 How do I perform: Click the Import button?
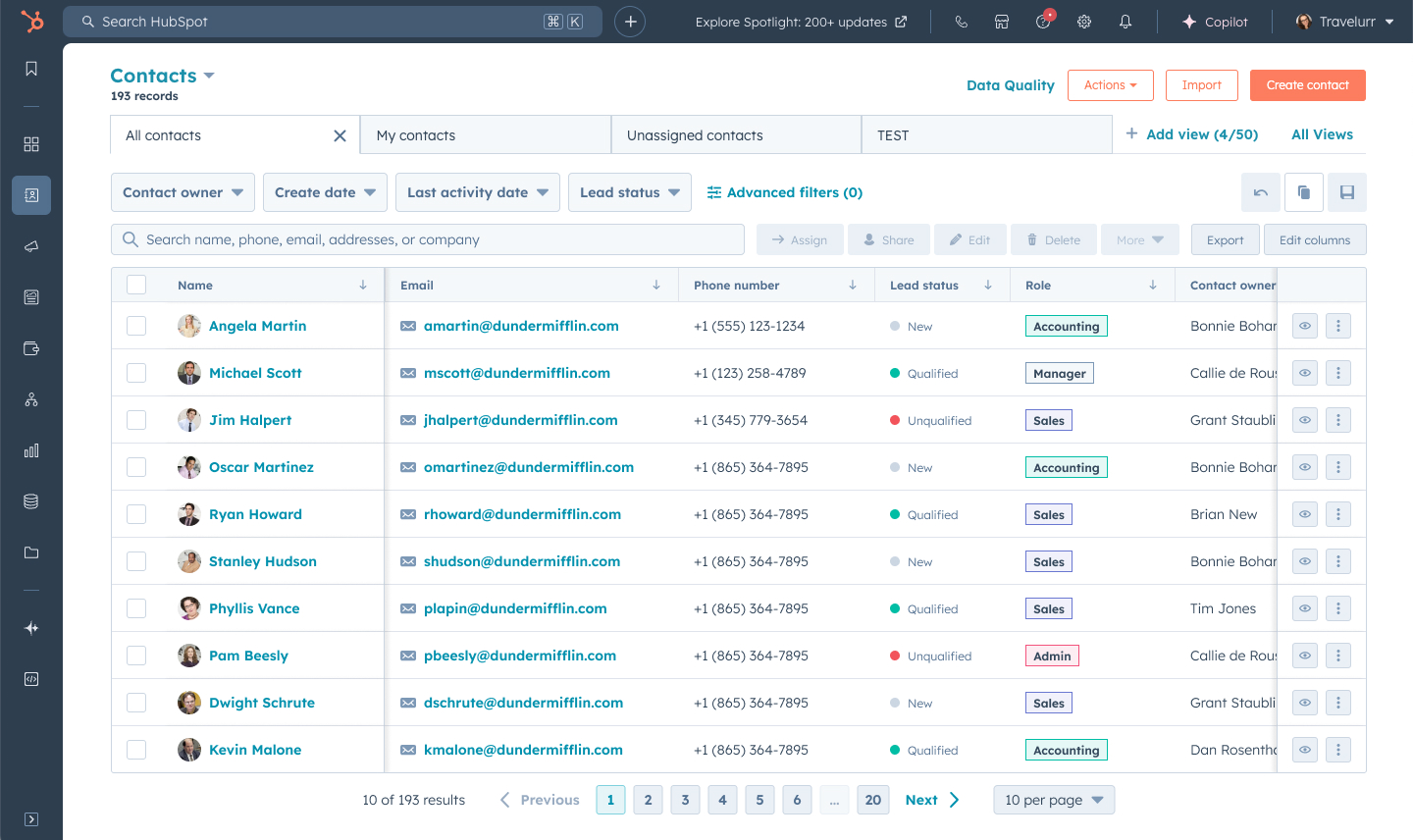pos(1202,85)
